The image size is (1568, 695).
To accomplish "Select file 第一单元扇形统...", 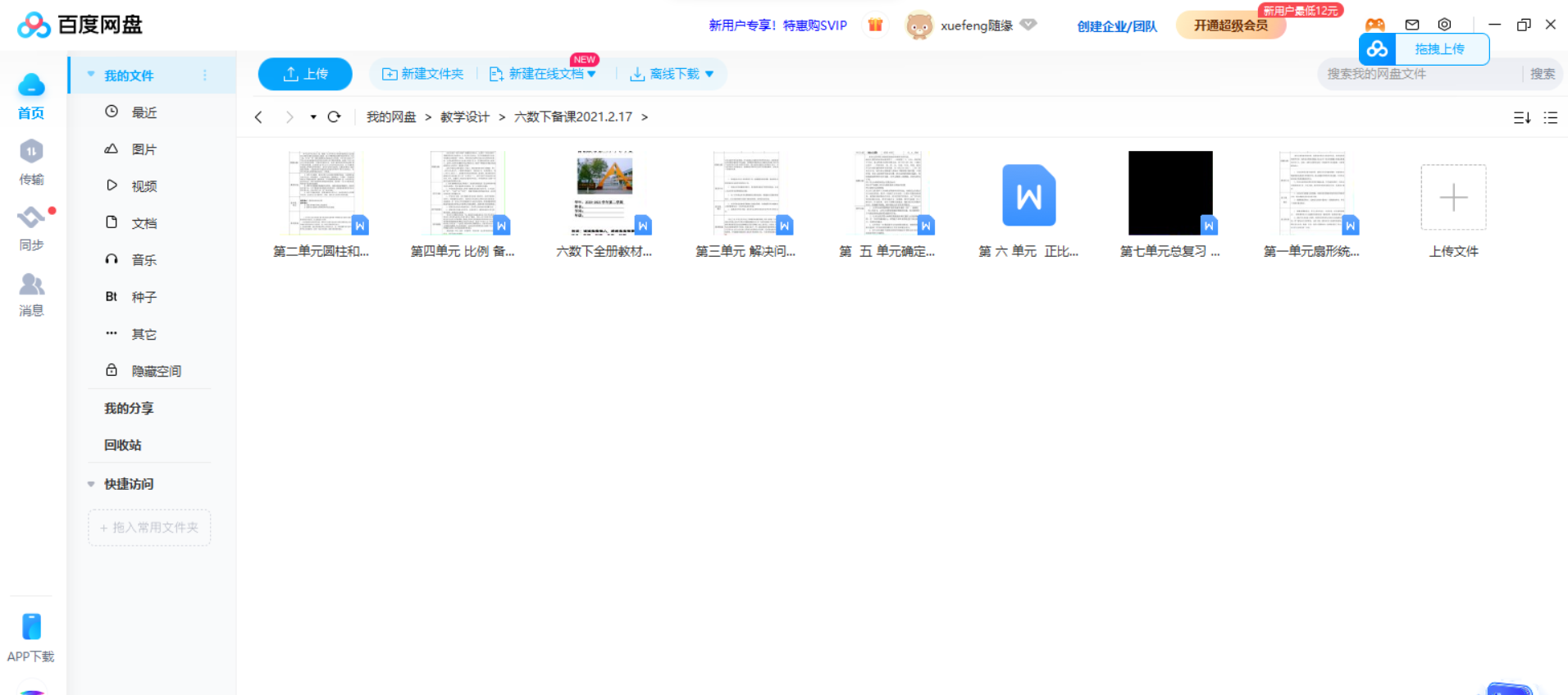I will pyautogui.click(x=1311, y=204).
